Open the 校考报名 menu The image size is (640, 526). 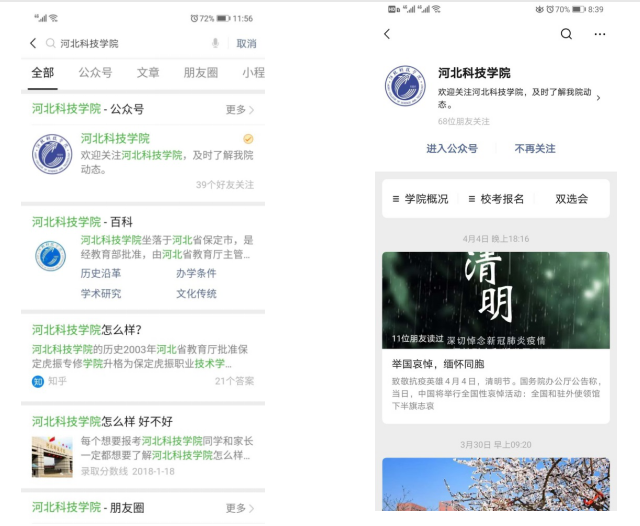496,199
